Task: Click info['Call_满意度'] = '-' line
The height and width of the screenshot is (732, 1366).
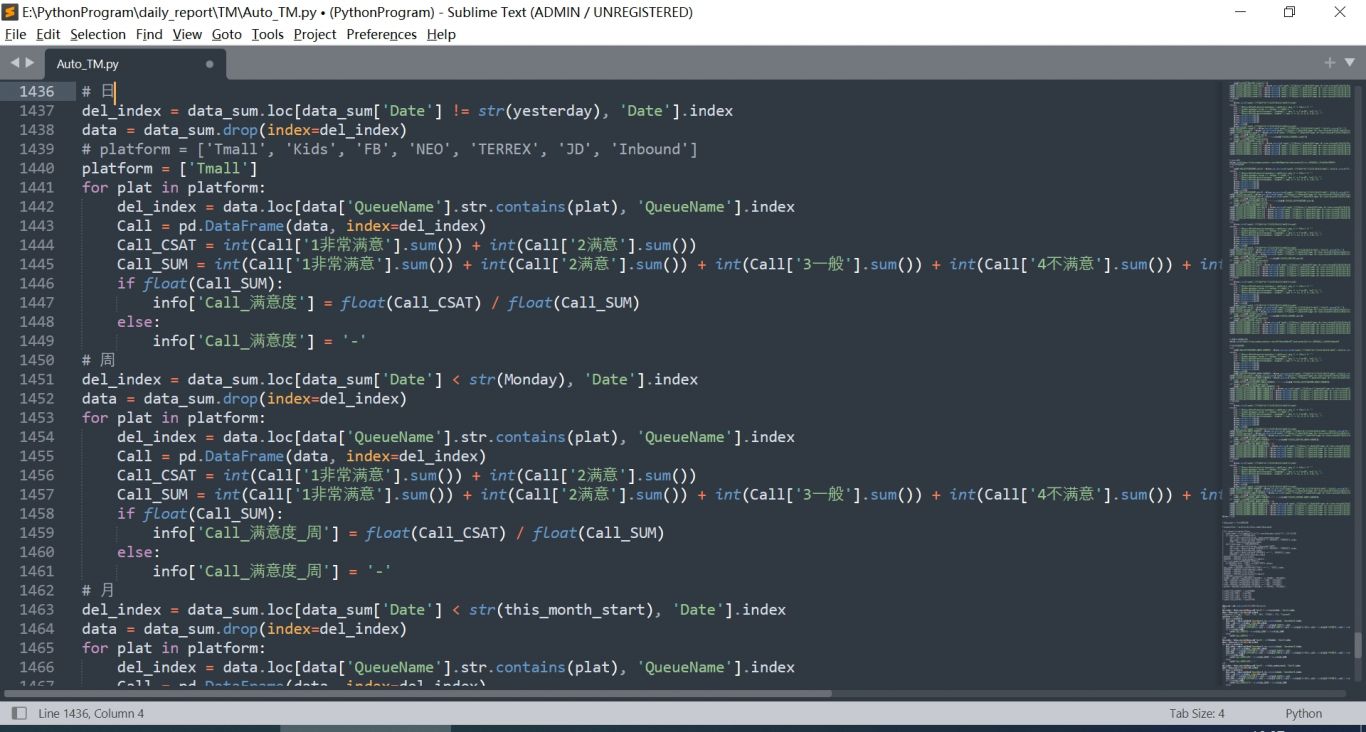Action: pos(259,341)
